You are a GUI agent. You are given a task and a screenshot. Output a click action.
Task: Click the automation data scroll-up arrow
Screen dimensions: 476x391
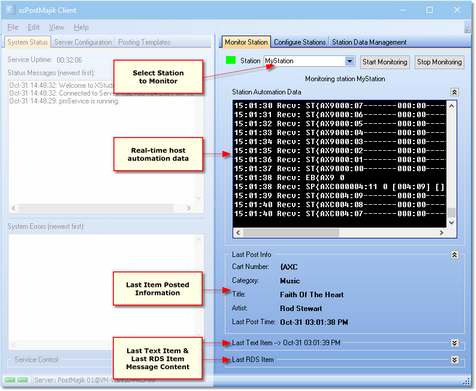[451, 106]
